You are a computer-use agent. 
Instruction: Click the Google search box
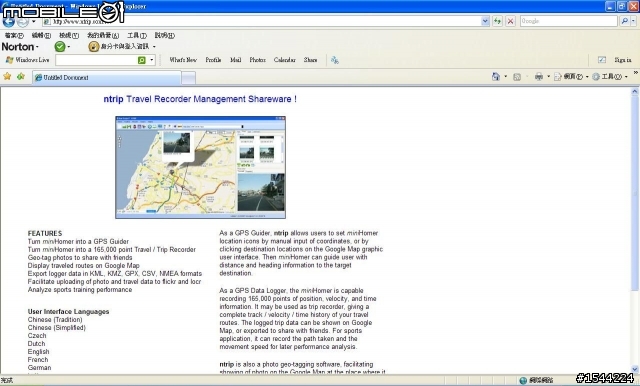point(569,21)
